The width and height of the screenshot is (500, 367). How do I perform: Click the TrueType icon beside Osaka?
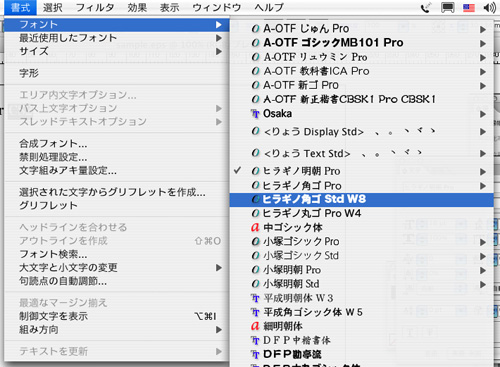pos(255,114)
